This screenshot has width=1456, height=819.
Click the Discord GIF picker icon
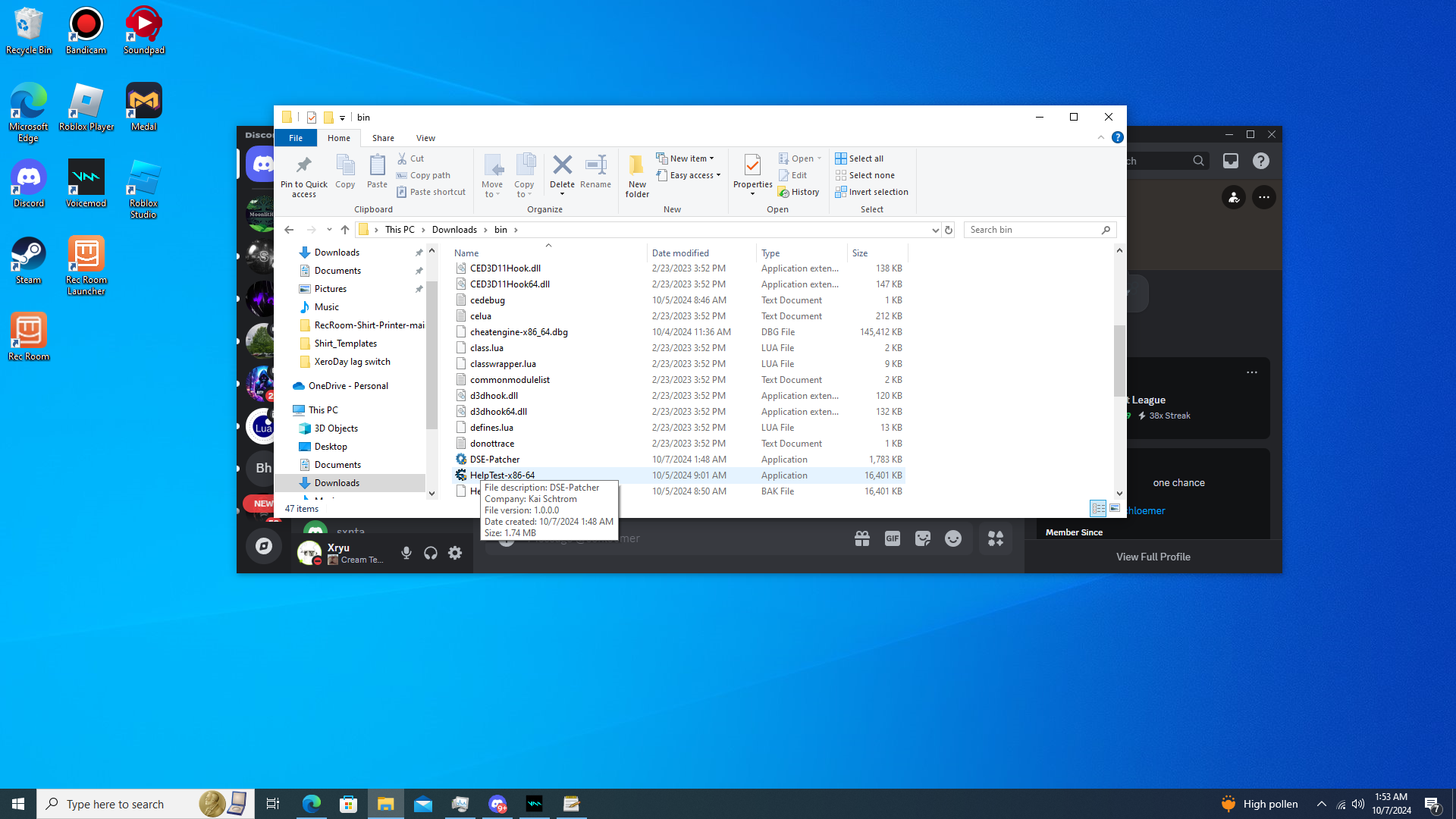point(893,538)
